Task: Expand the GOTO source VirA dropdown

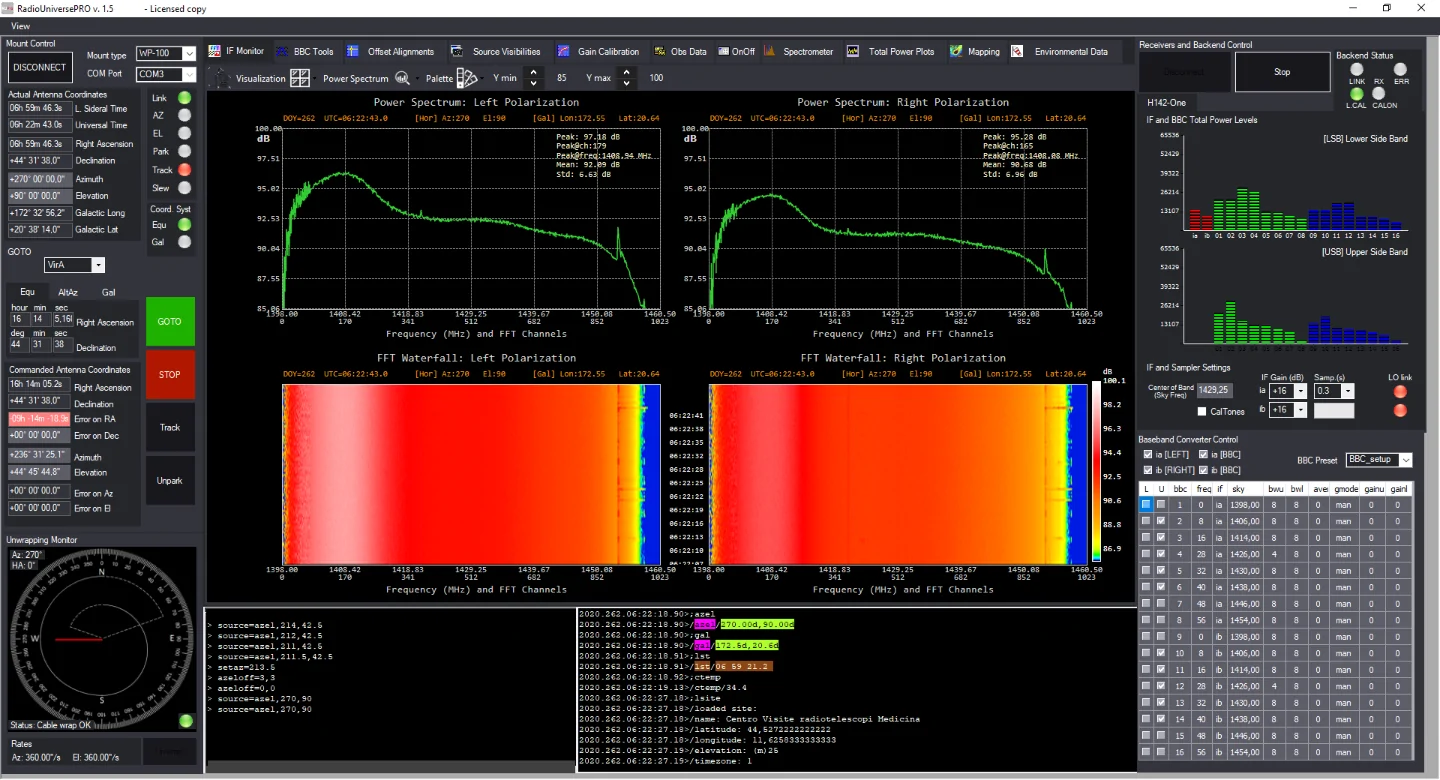Action: (x=75, y=265)
